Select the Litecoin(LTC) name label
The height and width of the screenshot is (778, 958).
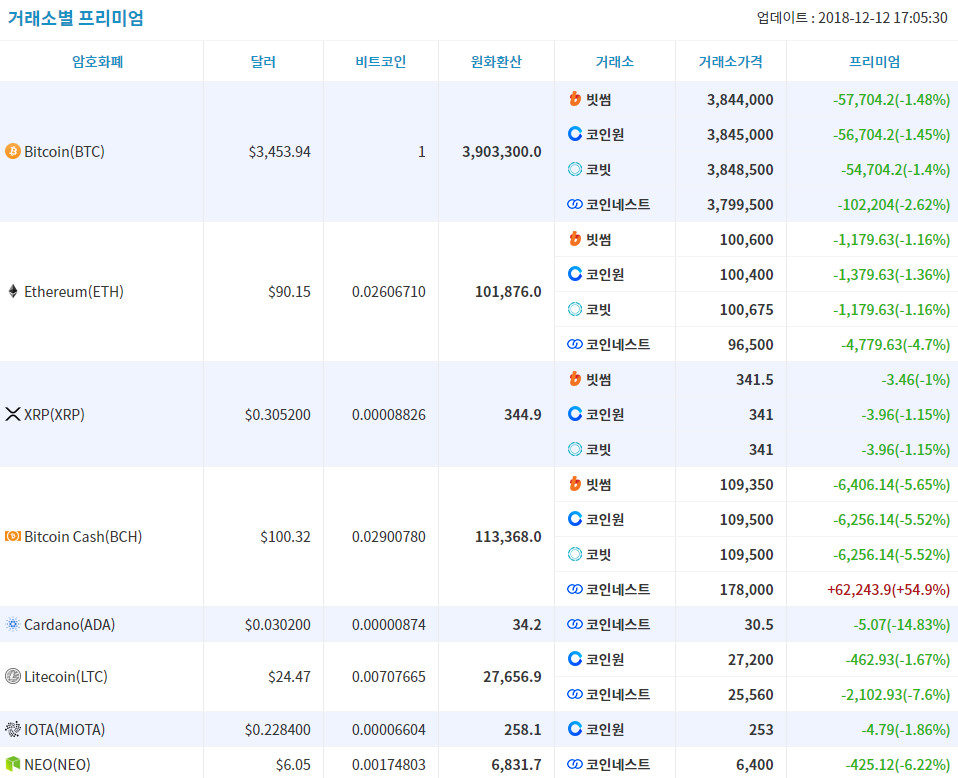pos(66,677)
